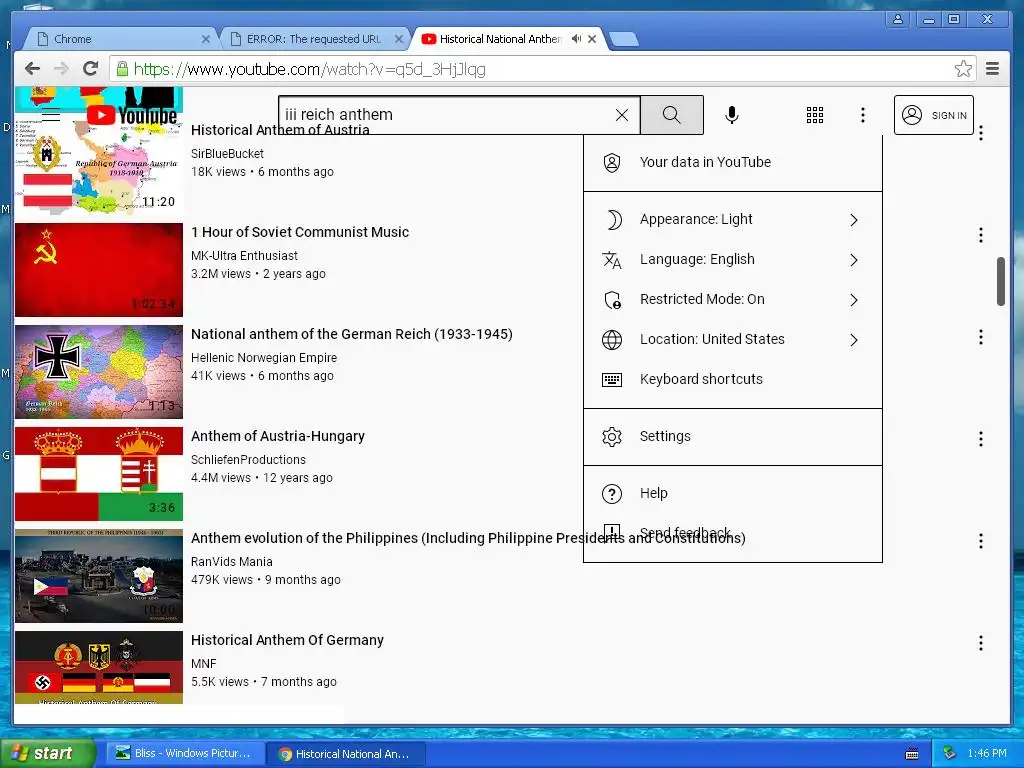Open the Chrome hamburger menu
Image resolution: width=1024 pixels, height=768 pixels.
(992, 69)
